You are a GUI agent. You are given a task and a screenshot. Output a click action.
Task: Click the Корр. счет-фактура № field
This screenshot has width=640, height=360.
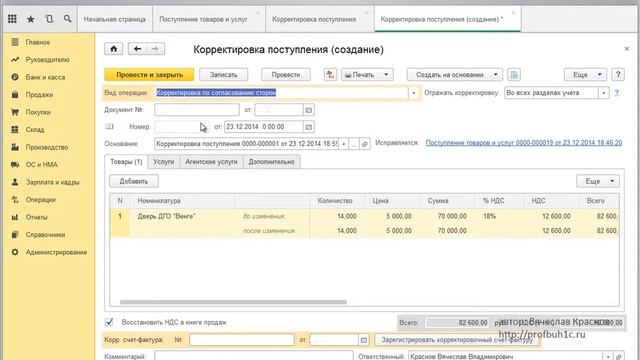tap(242, 340)
